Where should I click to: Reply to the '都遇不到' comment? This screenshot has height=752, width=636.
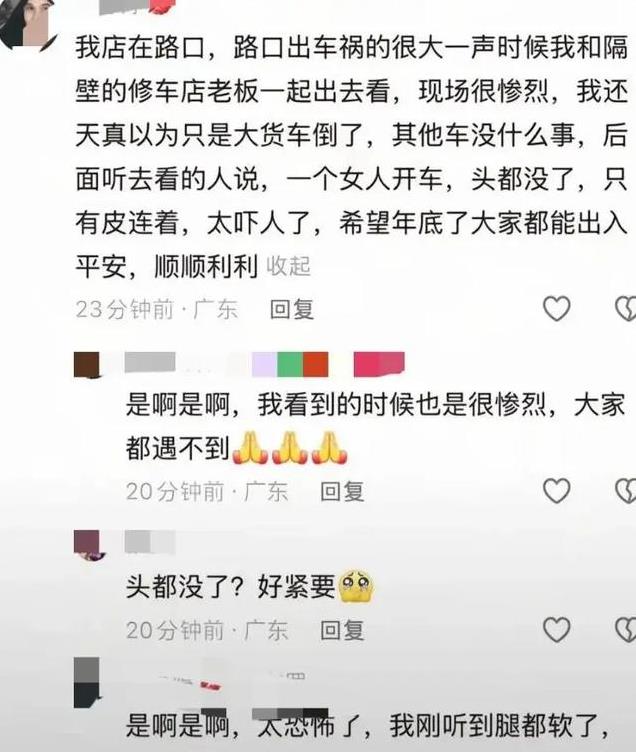[x=342, y=492]
